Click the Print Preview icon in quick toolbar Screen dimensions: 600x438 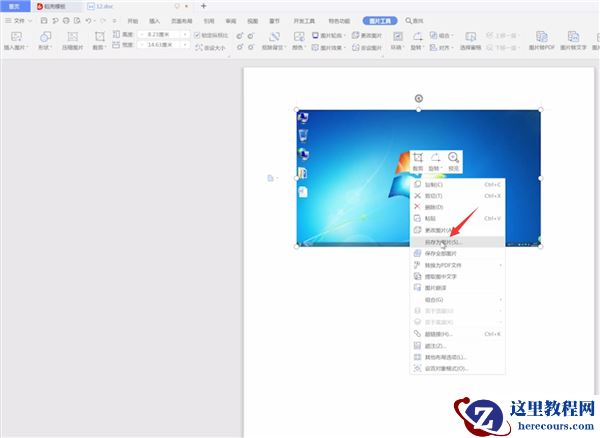click(77, 21)
